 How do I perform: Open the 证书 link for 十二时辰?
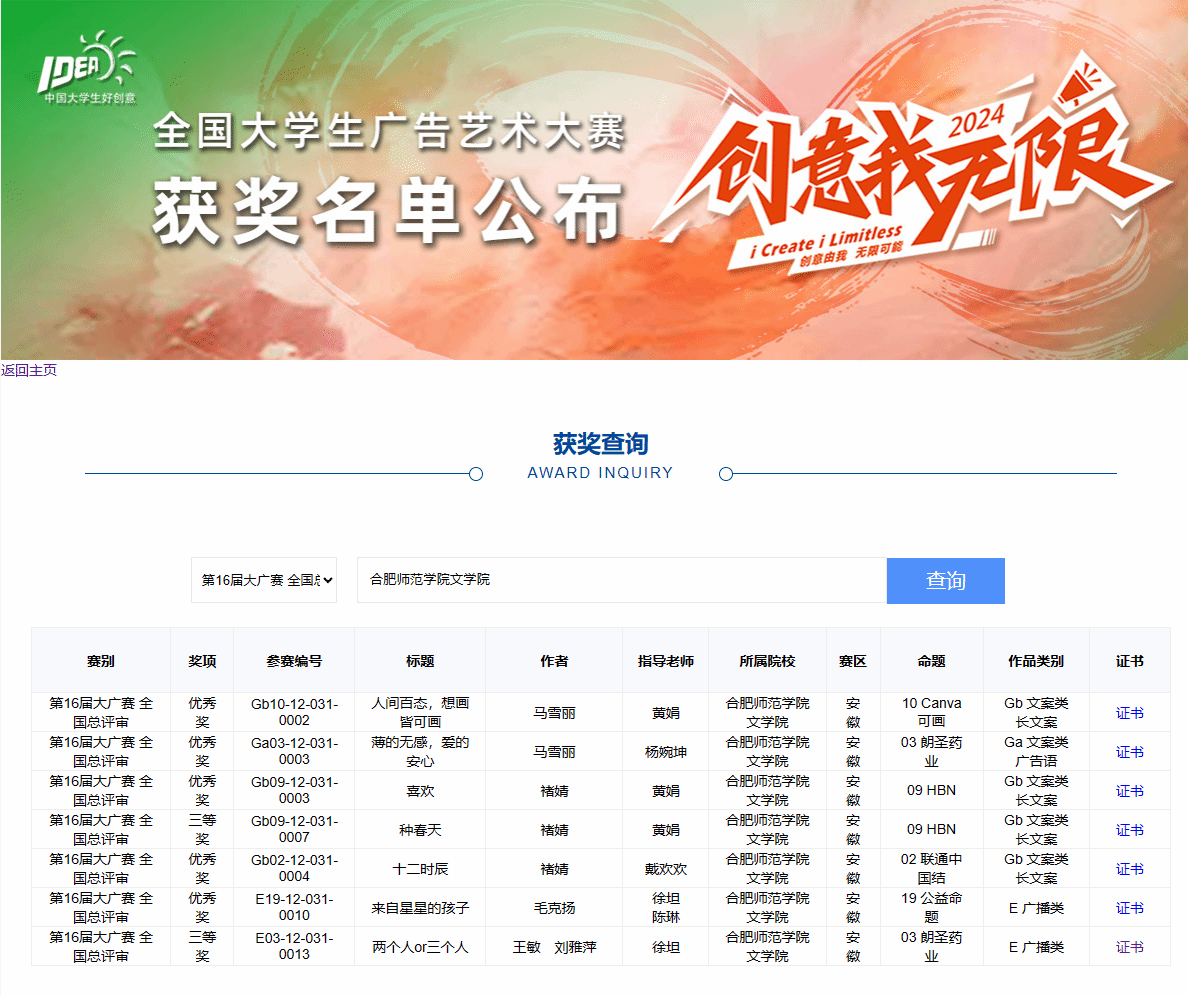pyautogui.click(x=1129, y=869)
